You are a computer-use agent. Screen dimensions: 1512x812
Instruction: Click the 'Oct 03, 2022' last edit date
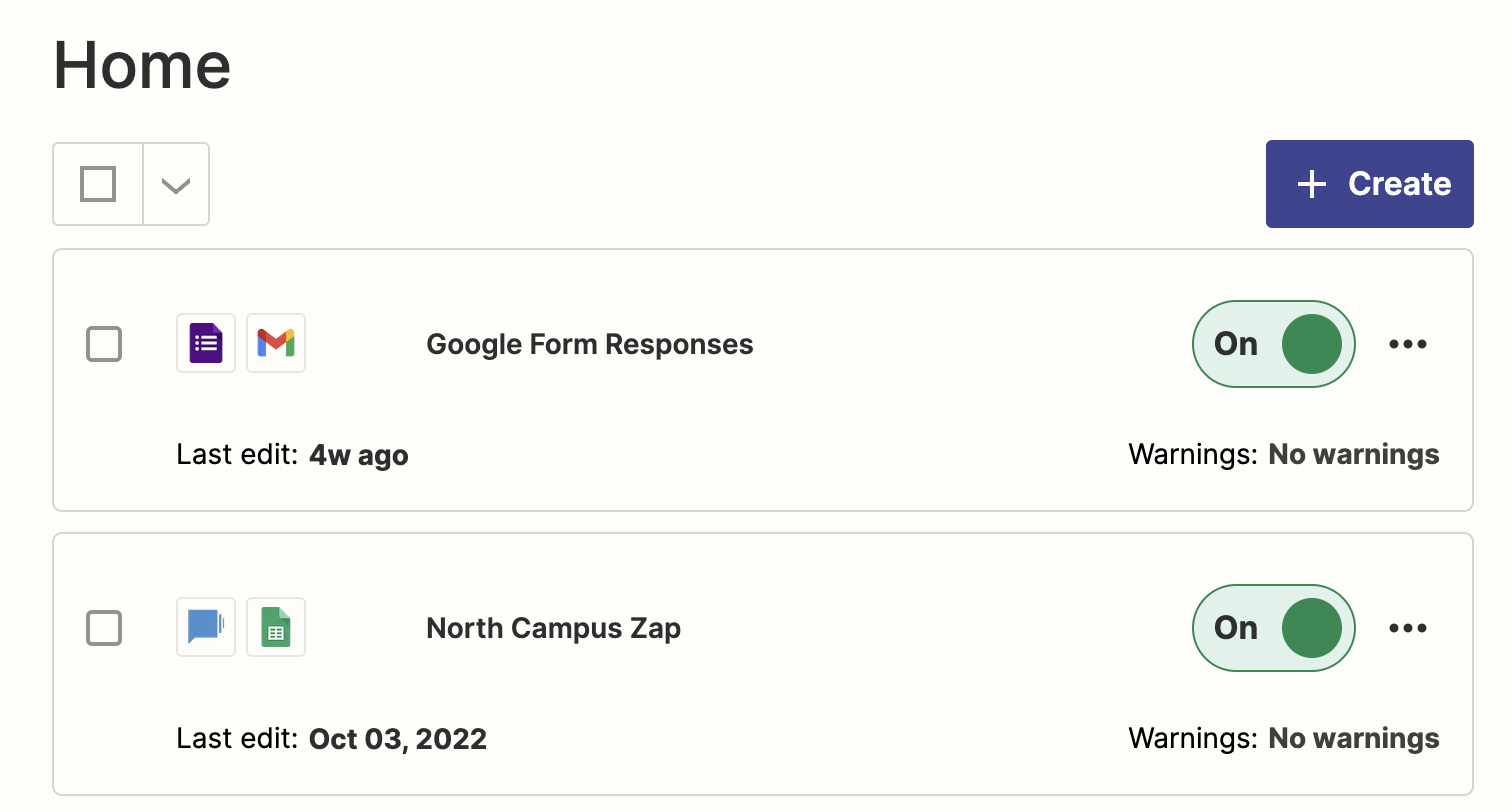coord(398,740)
